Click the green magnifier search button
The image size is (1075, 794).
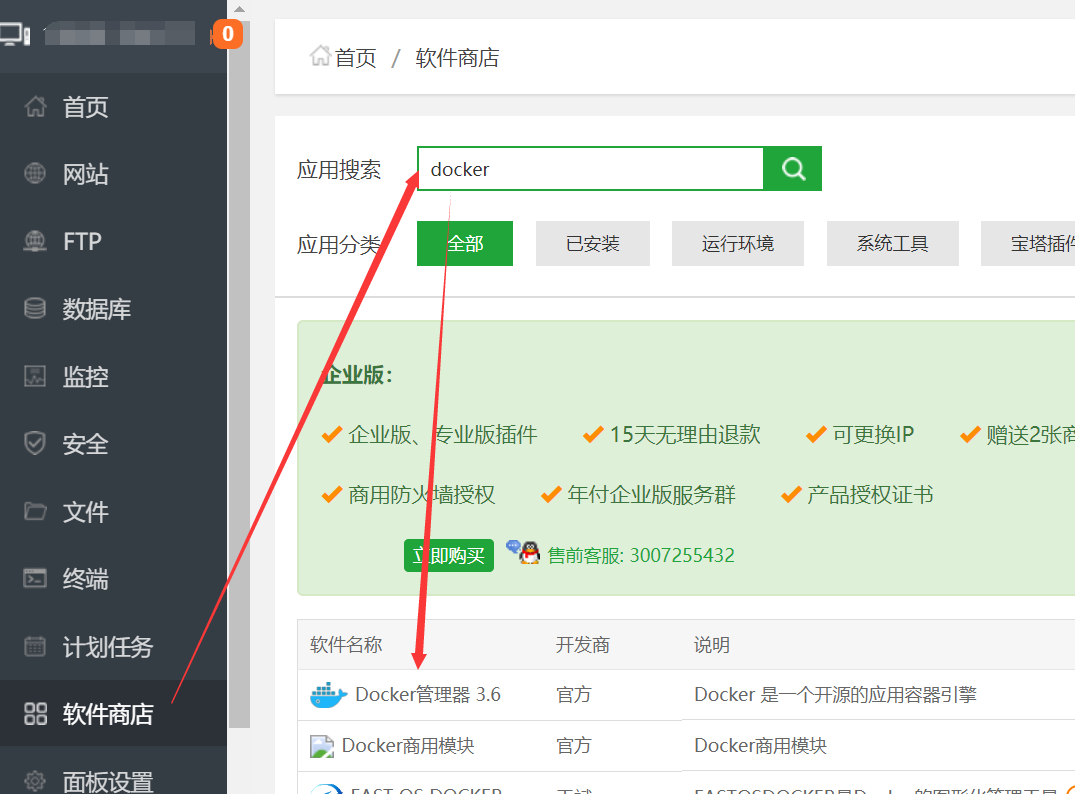click(793, 168)
